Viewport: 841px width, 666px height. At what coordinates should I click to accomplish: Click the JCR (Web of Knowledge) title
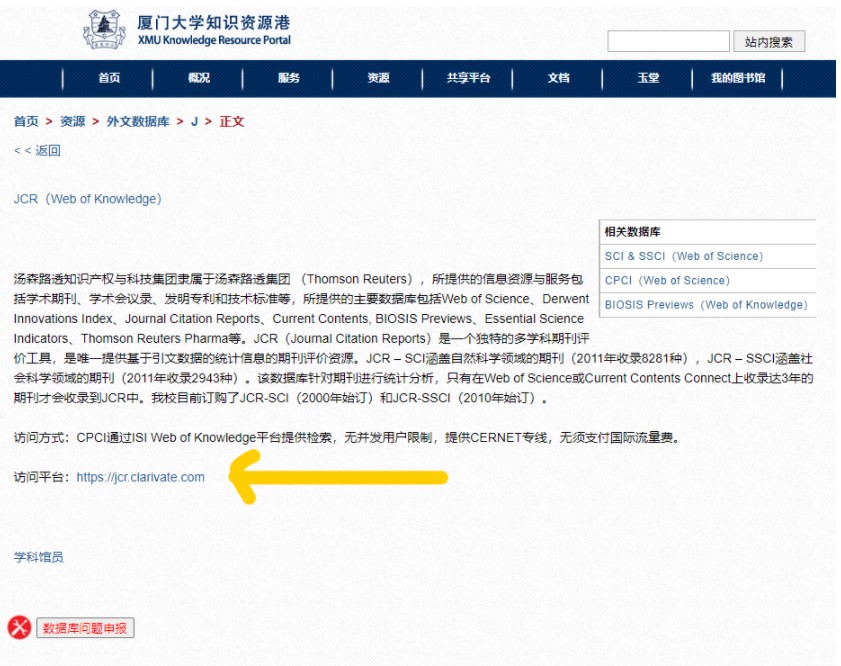87,199
